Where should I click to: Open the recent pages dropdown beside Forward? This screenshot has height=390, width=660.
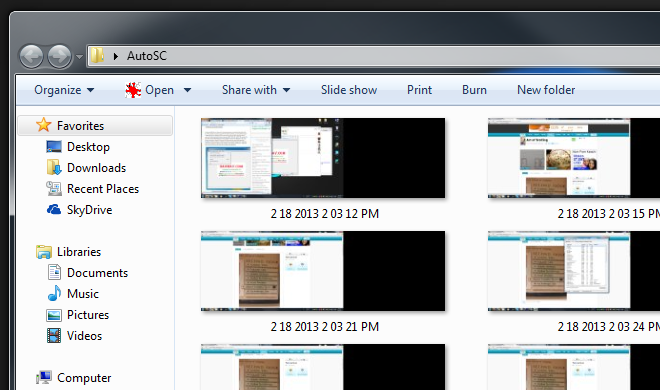(79, 56)
